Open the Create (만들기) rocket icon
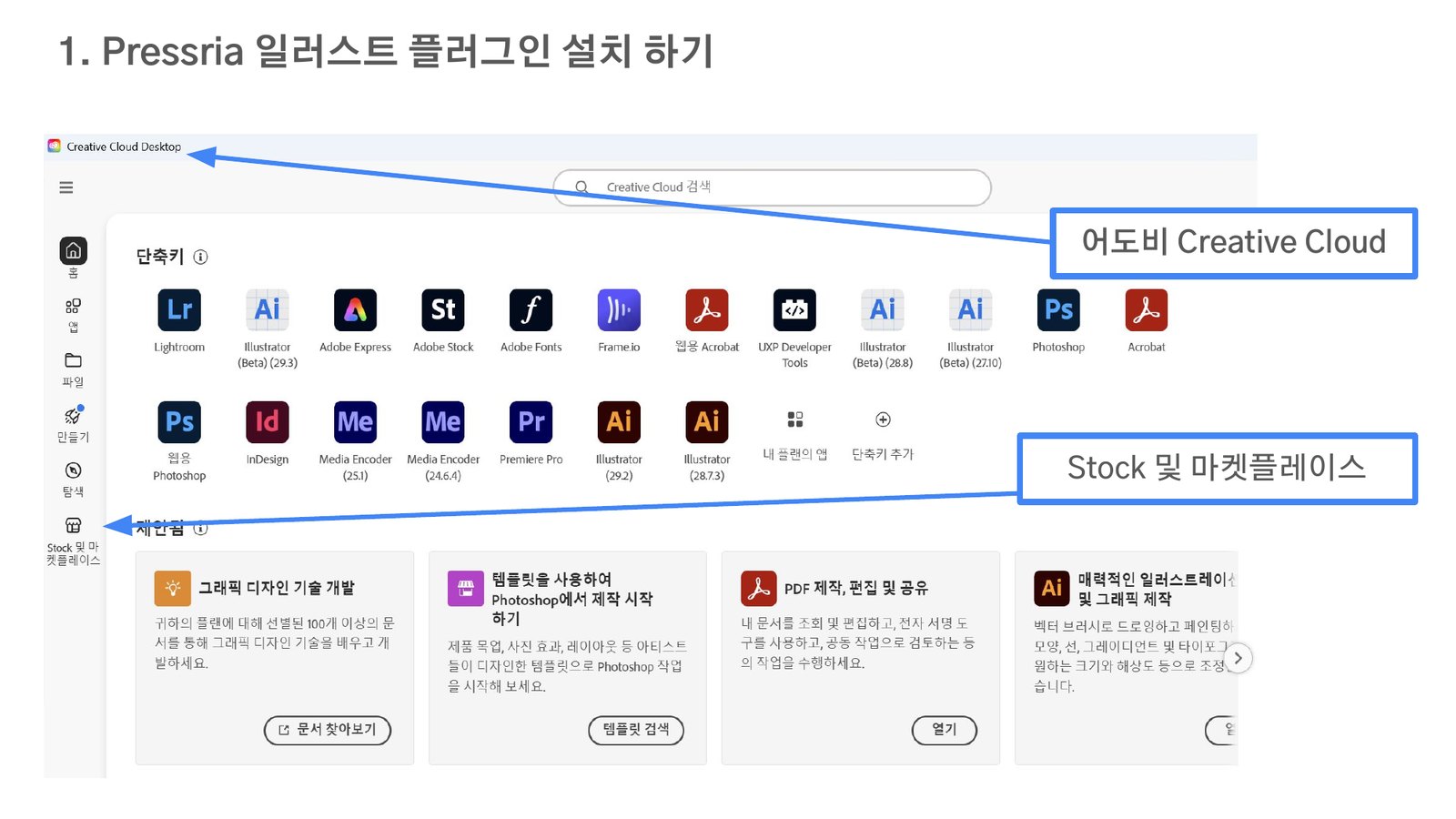Screen dimensions: 1456x819 [73, 416]
